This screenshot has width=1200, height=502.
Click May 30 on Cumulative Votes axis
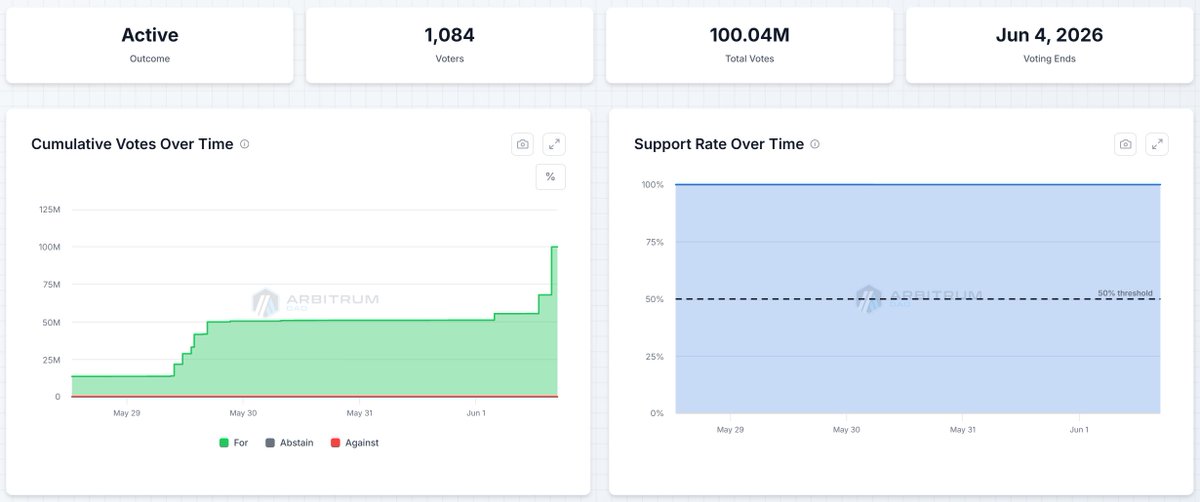coord(243,412)
